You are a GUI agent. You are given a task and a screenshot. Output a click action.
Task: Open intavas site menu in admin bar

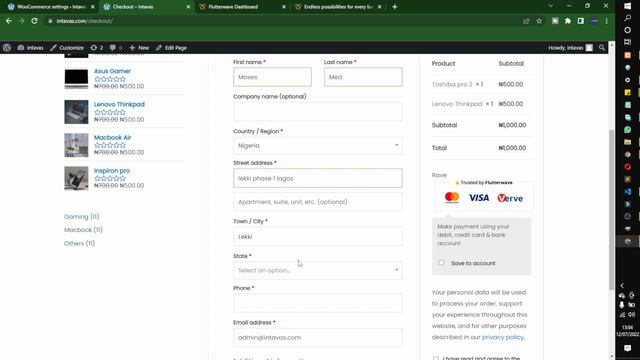coord(30,48)
